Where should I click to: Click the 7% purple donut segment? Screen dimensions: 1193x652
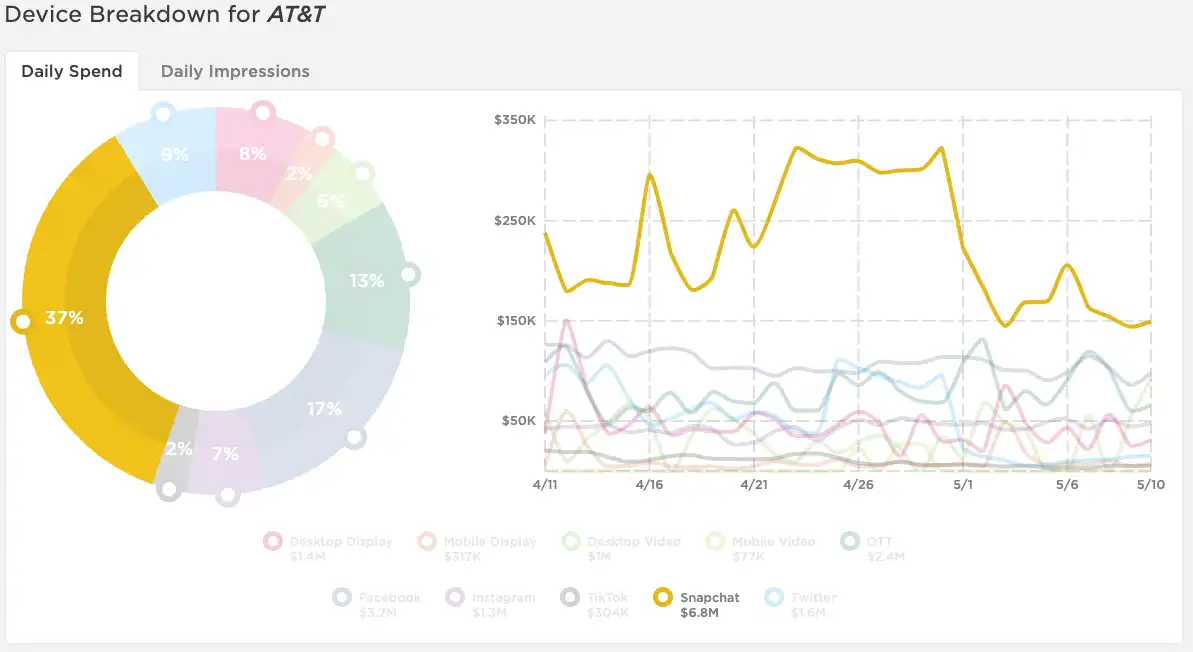coord(225,453)
